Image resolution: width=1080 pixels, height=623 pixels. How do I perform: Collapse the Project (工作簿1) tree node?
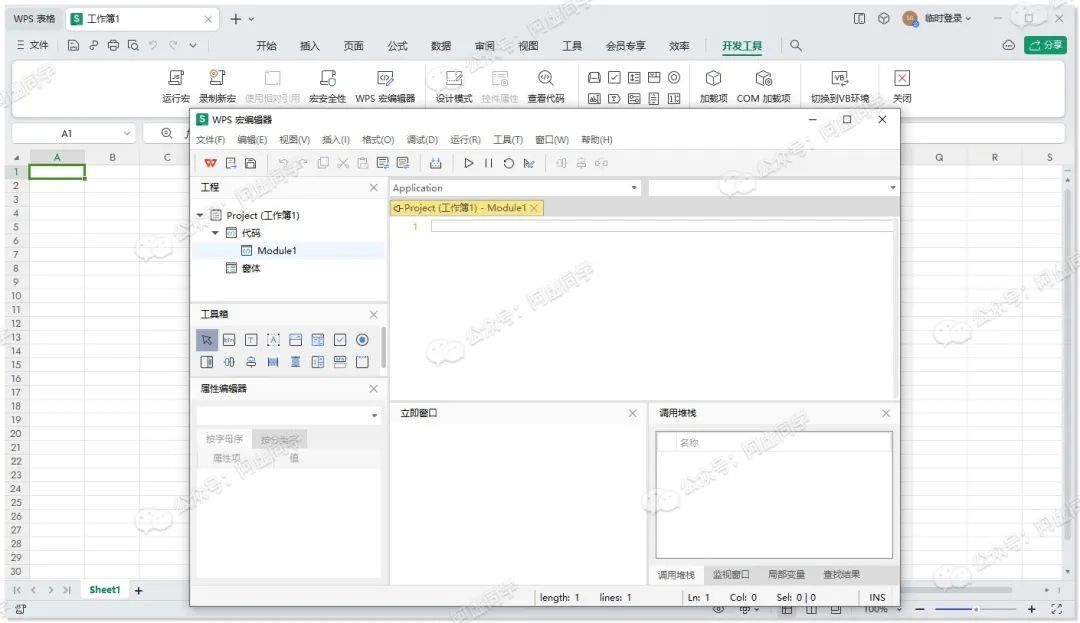click(x=200, y=215)
